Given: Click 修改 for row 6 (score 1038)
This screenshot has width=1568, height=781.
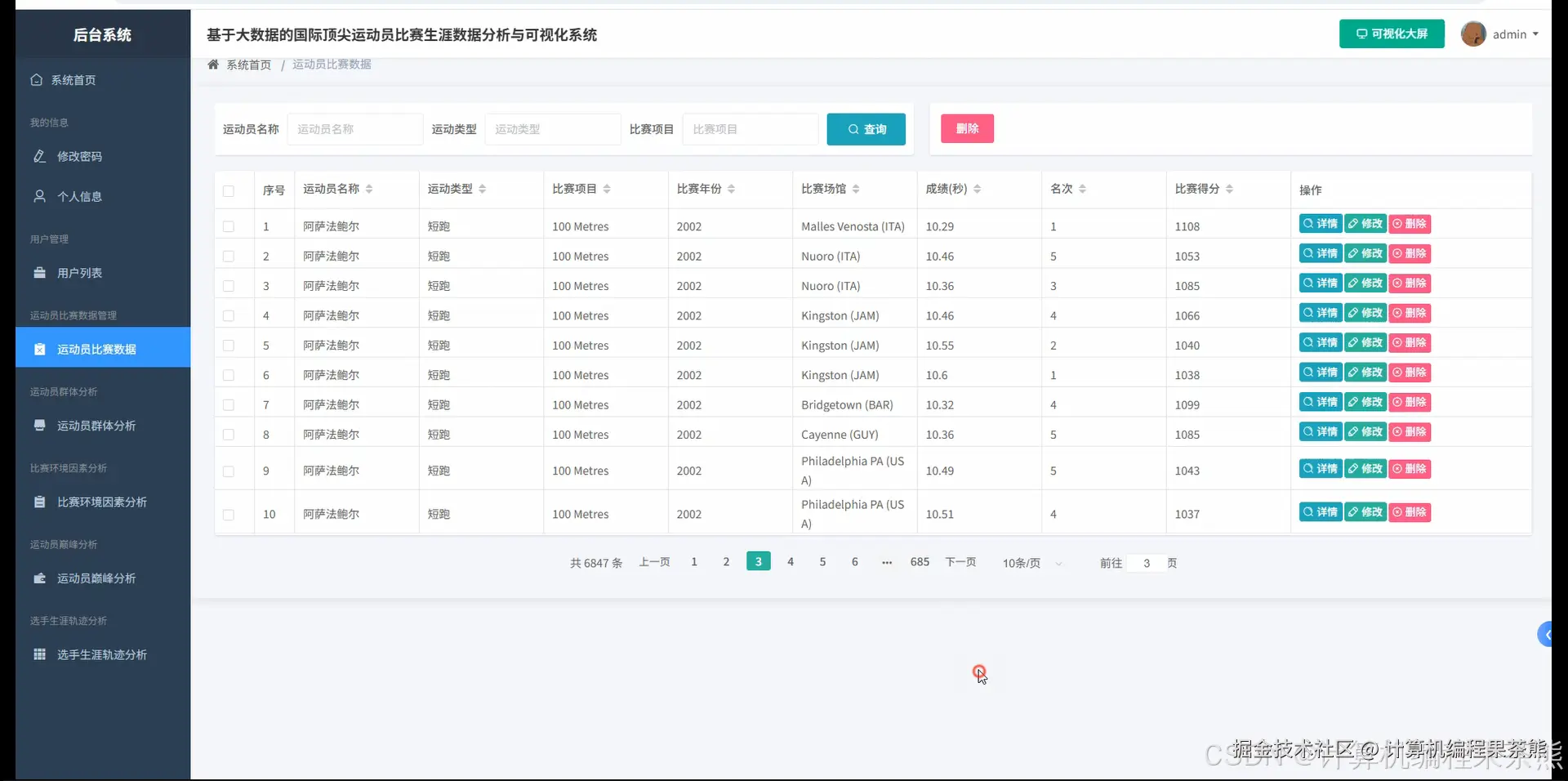Looking at the screenshot, I should pos(1365,373).
